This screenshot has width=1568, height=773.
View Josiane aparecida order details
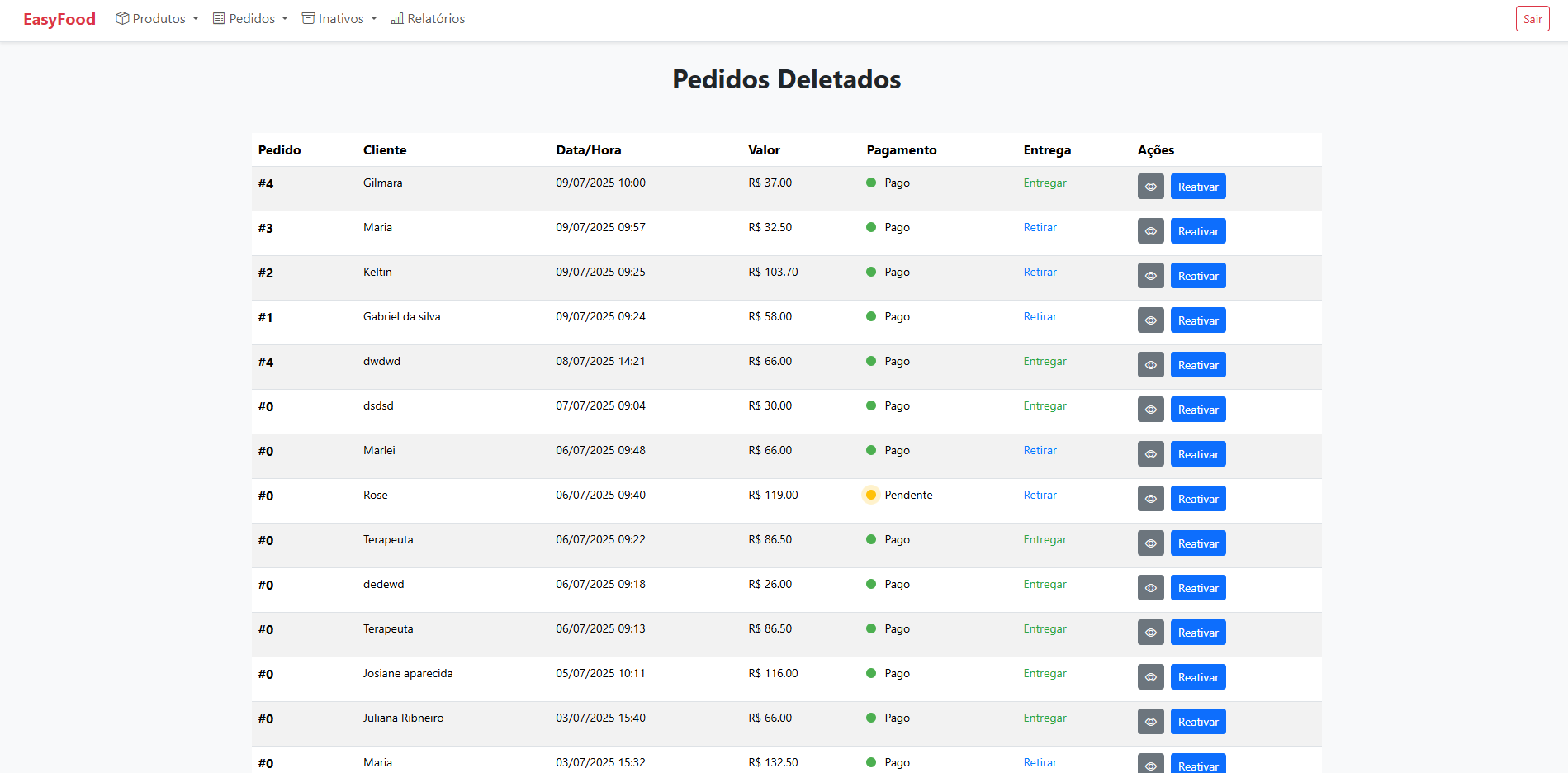coord(1150,677)
